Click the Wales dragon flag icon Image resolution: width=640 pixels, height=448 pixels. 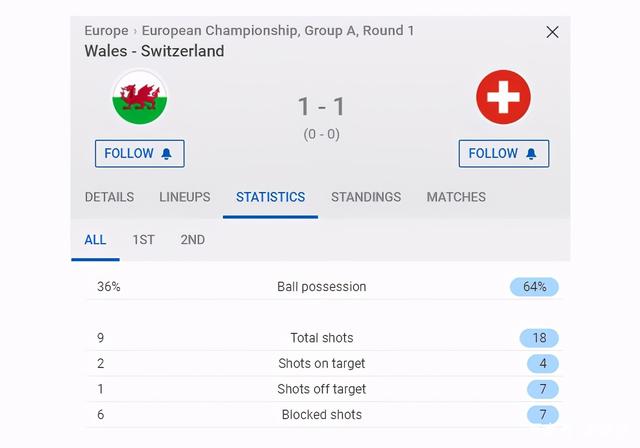[x=139, y=97]
